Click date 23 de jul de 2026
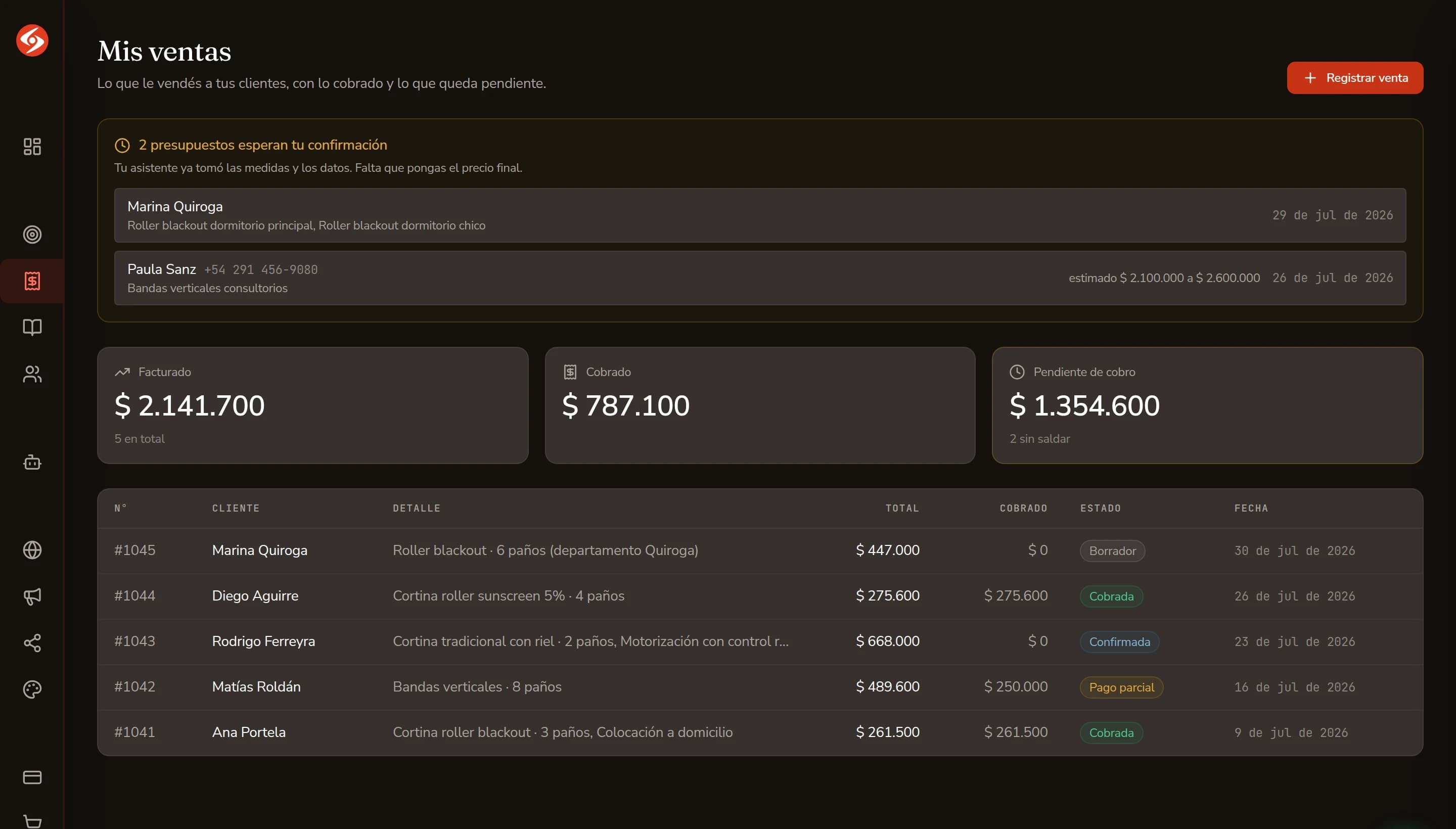The height and width of the screenshot is (829, 1456). 1294,641
